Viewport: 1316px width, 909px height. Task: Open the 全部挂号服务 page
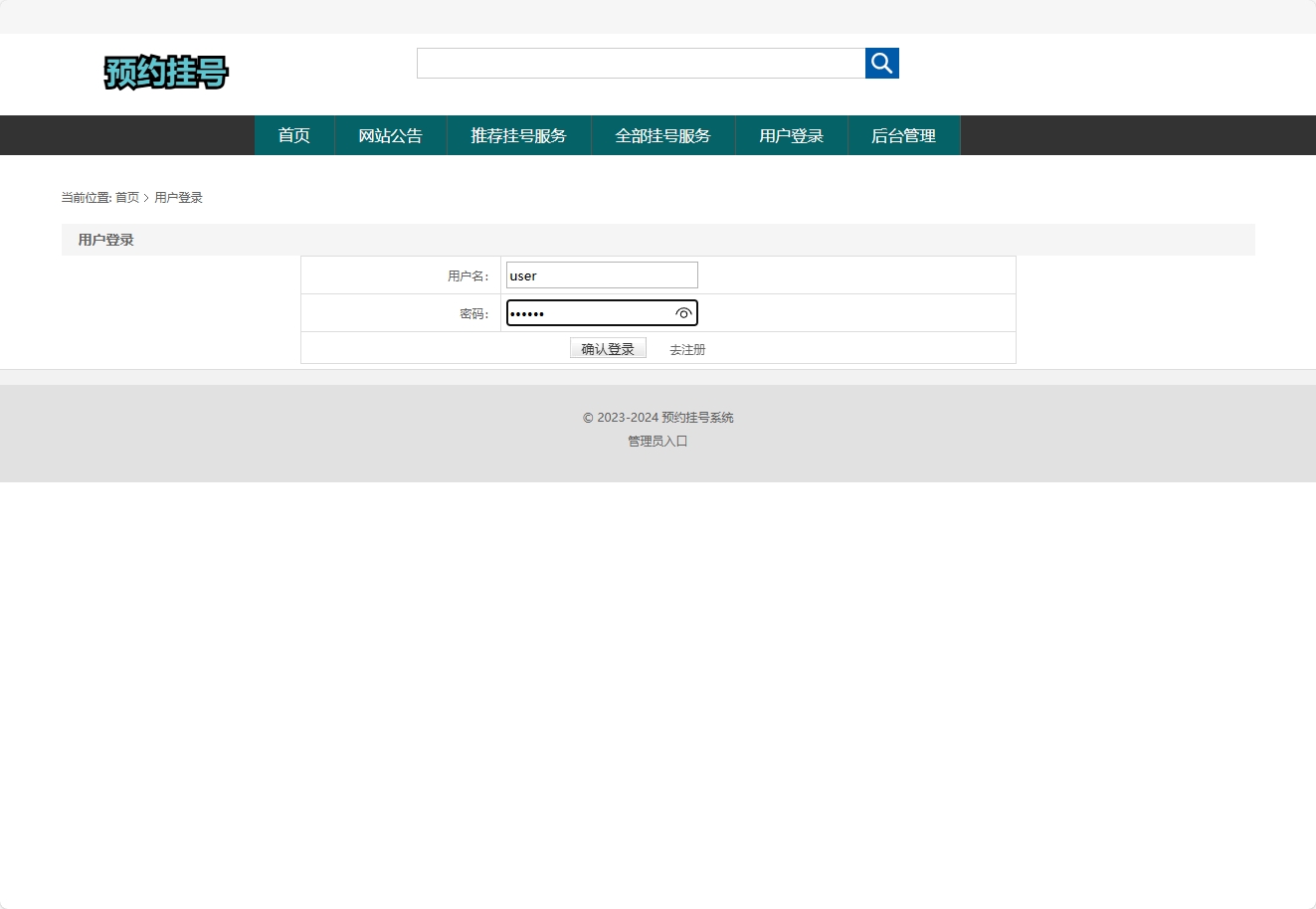[x=662, y=135]
